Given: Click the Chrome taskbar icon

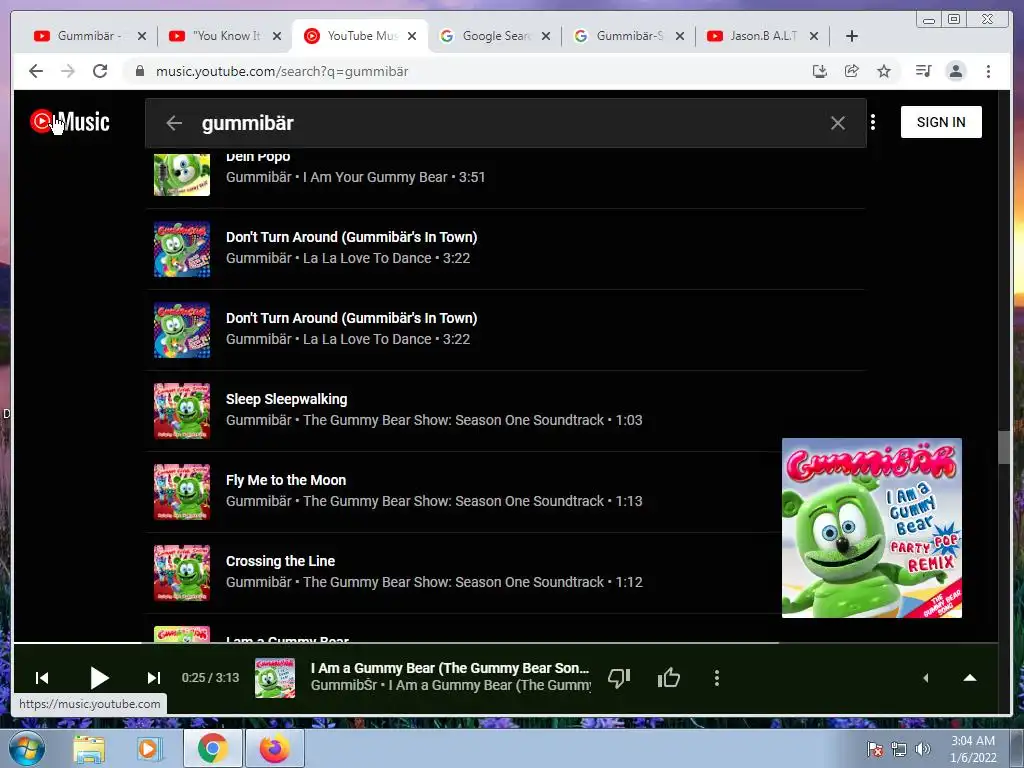Looking at the screenshot, I should tap(213, 748).
